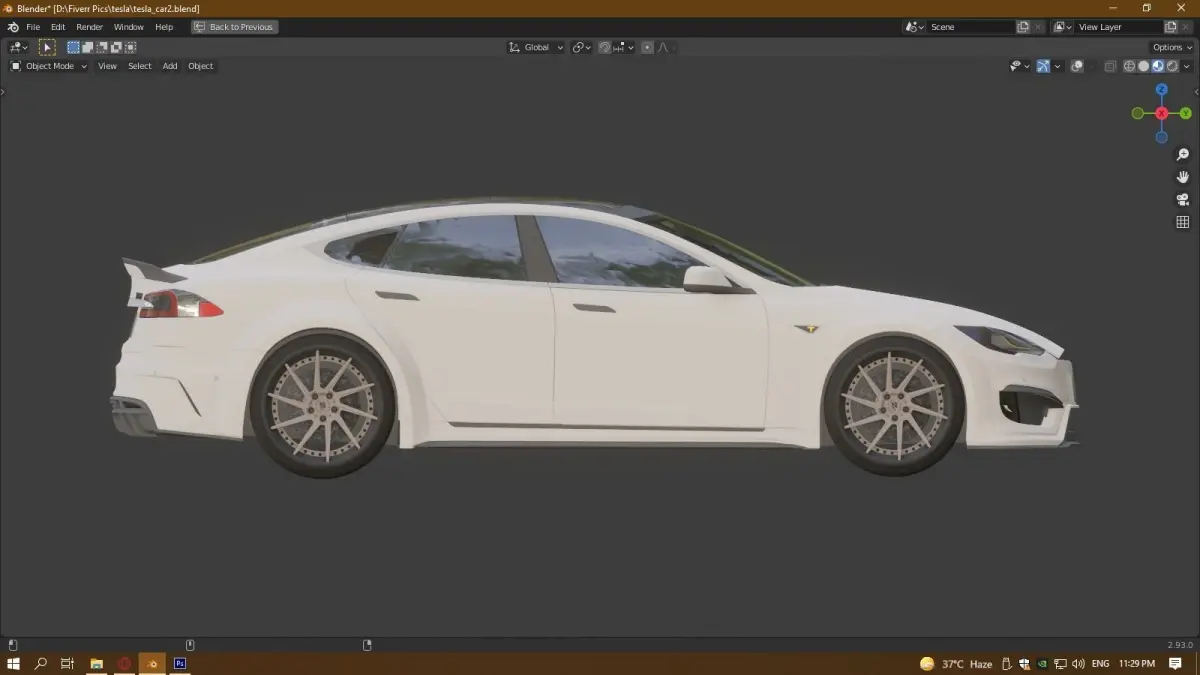1200x675 pixels.
Task: Click the zoom view magnifier icon
Action: point(1183,154)
